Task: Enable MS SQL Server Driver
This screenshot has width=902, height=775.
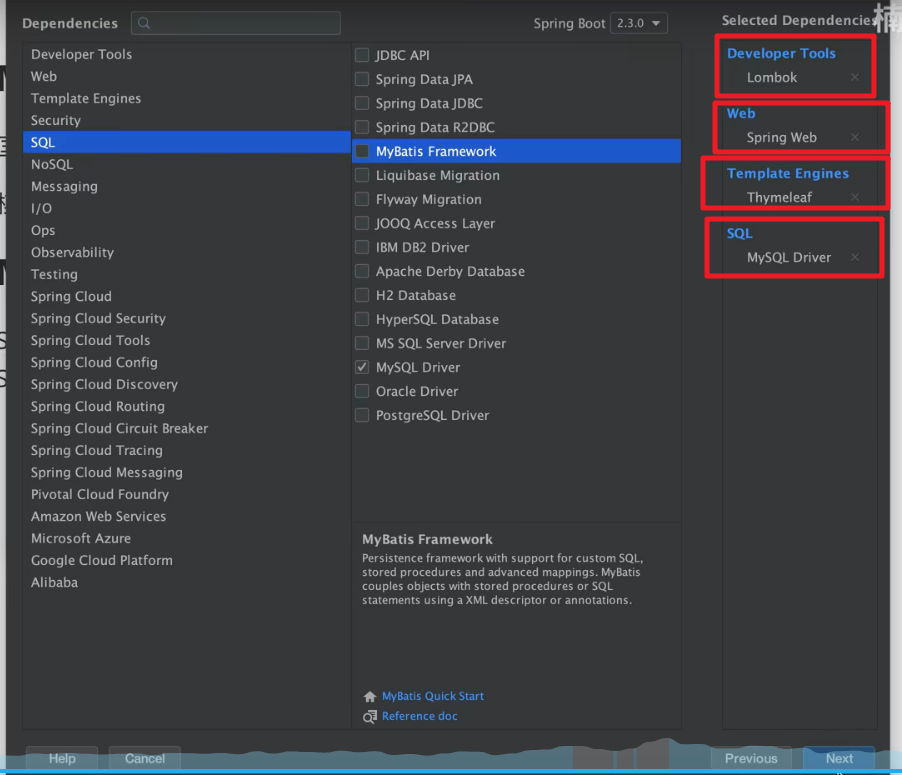Action: point(362,343)
